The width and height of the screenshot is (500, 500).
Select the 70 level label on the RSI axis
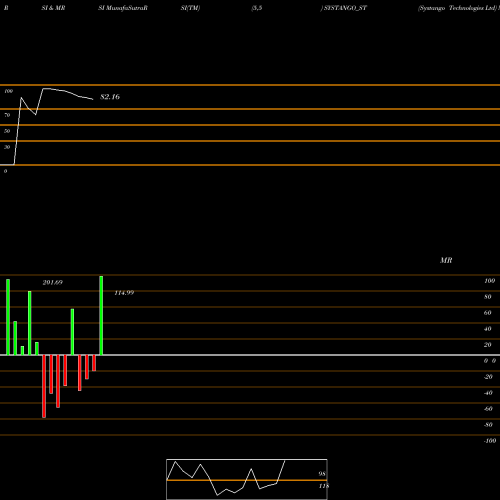pyautogui.click(x=7, y=115)
